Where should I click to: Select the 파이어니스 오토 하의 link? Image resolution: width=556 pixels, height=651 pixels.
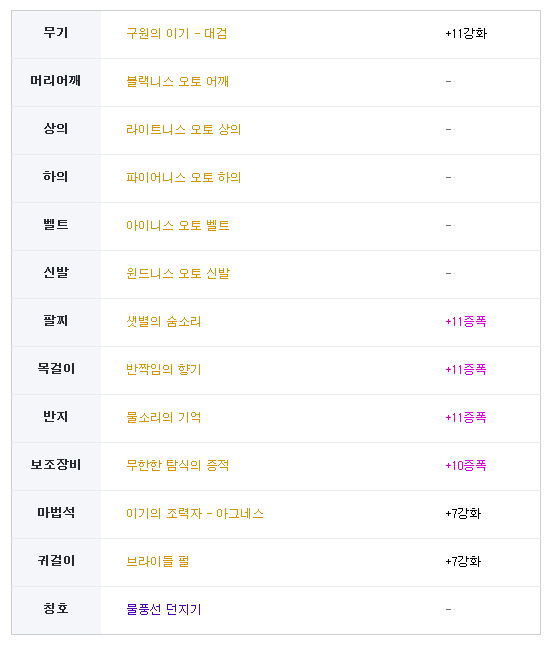(184, 178)
